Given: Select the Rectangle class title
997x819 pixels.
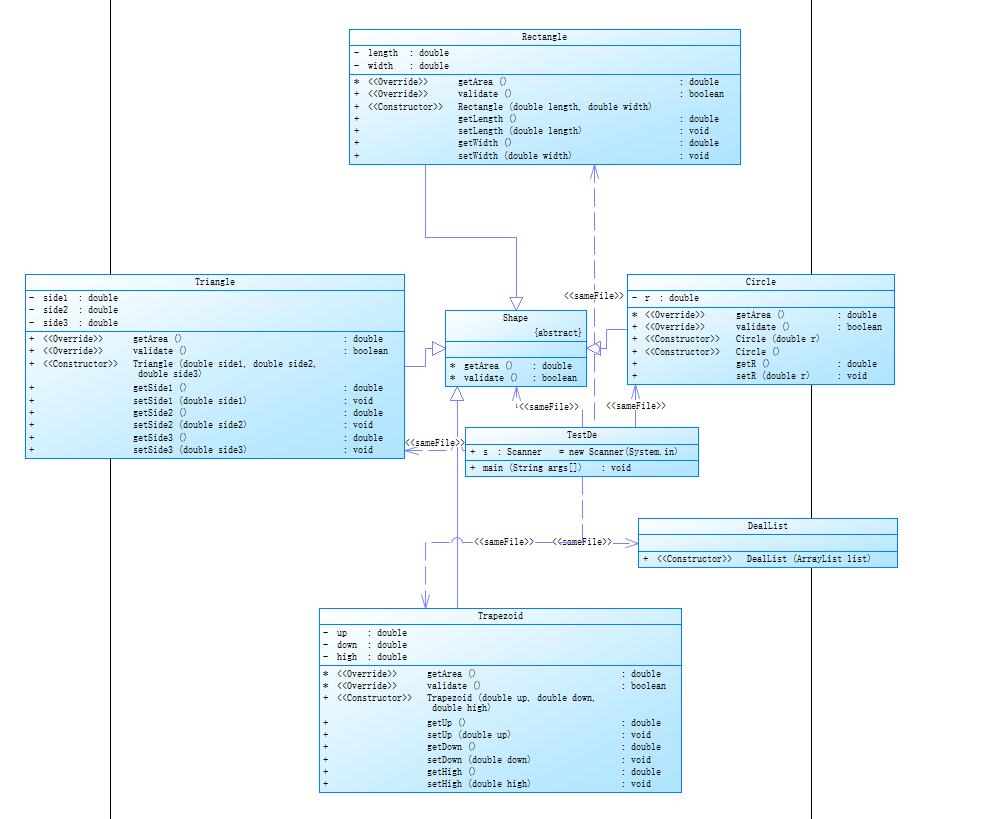Looking at the screenshot, I should tap(544, 37).
